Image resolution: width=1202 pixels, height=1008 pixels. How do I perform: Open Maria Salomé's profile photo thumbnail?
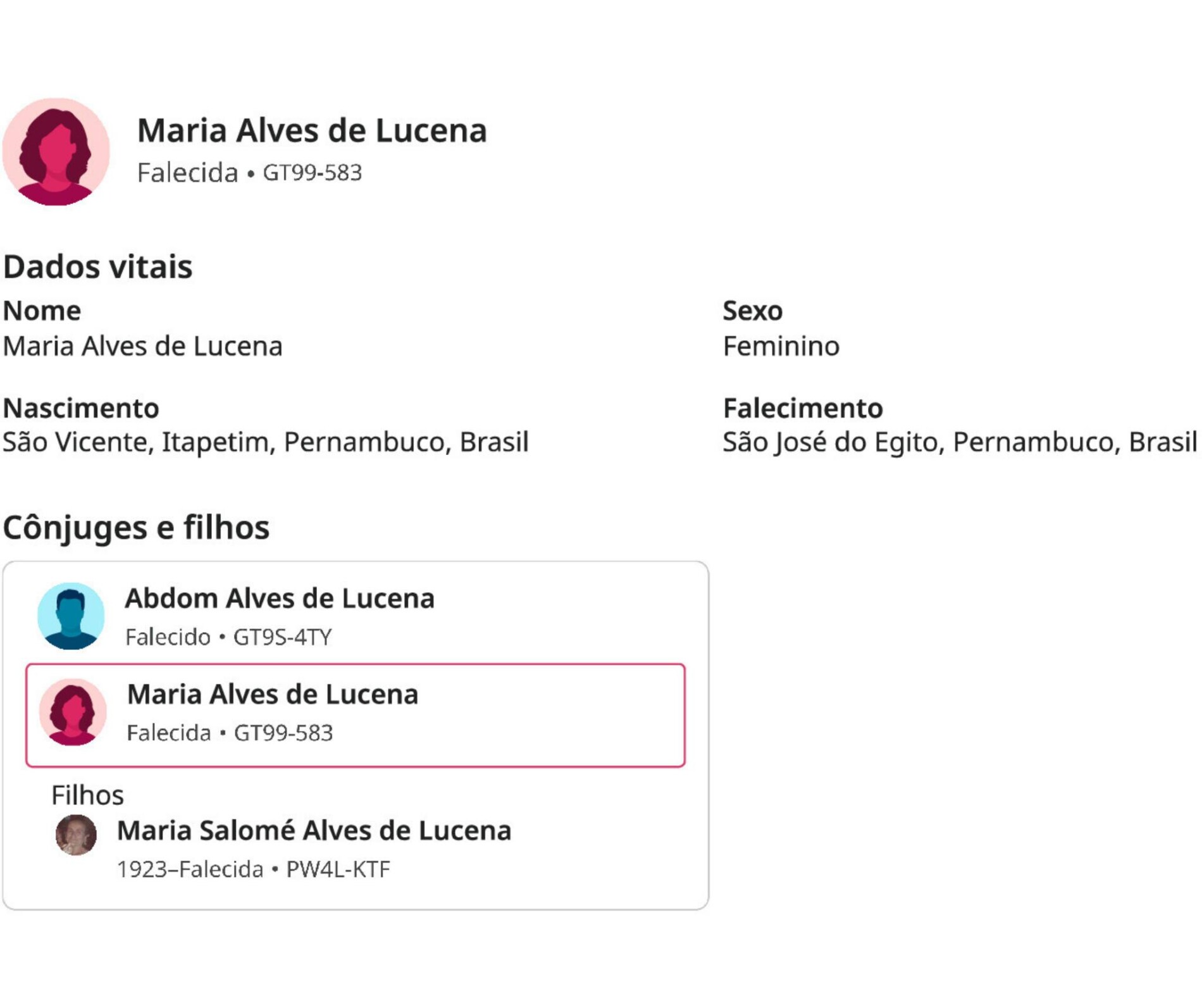tap(76, 835)
